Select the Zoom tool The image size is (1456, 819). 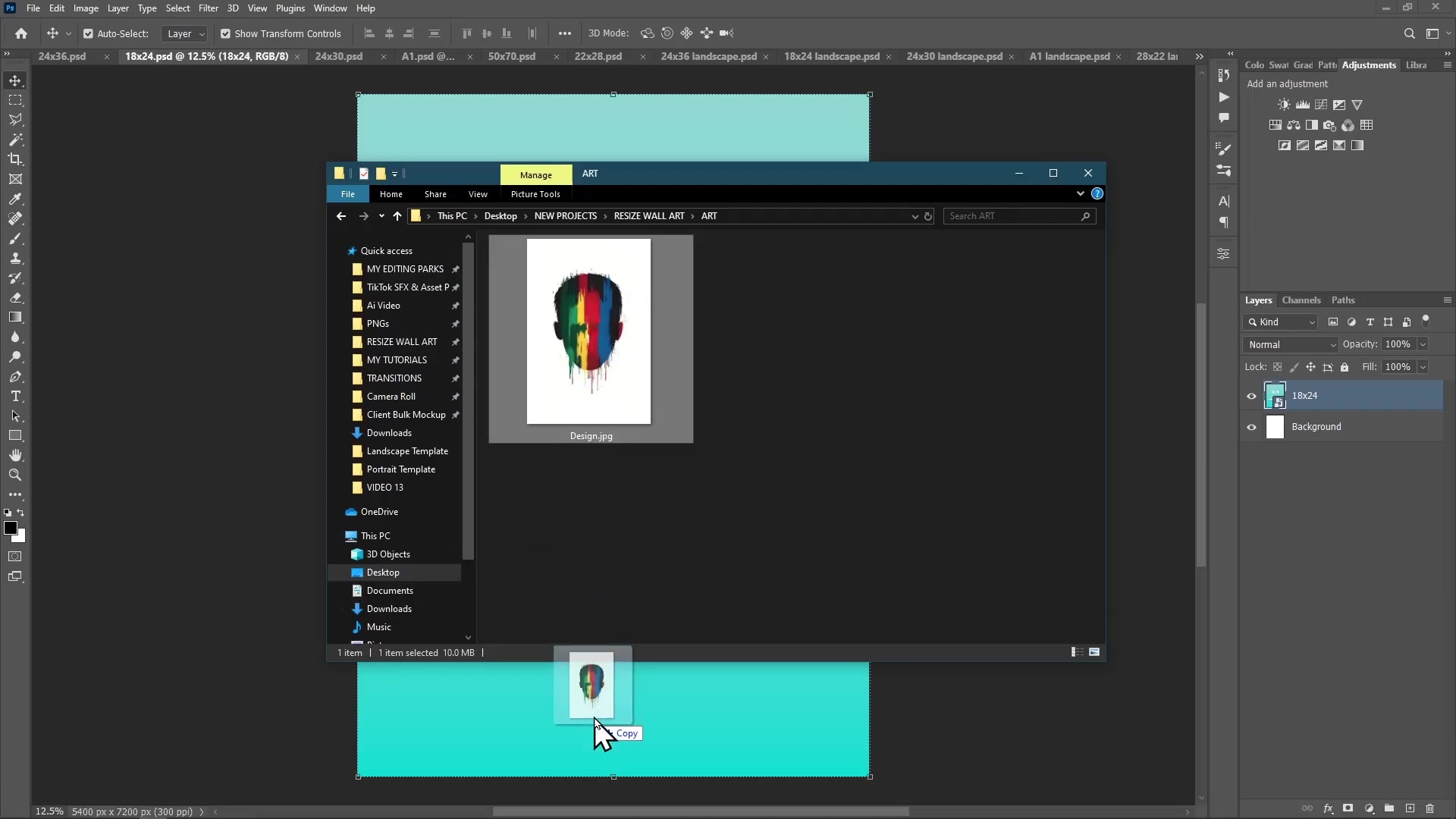coord(15,475)
